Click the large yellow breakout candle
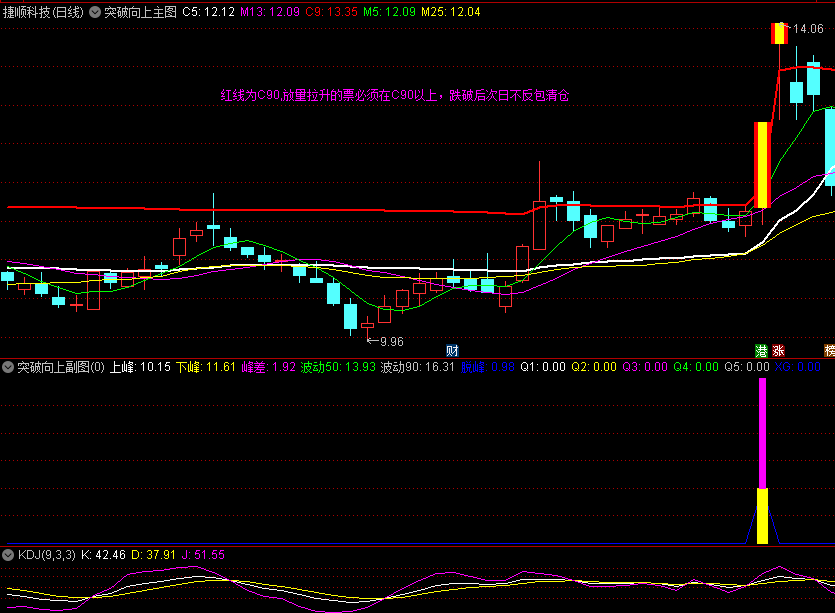The height and width of the screenshot is (613, 835). [x=763, y=165]
